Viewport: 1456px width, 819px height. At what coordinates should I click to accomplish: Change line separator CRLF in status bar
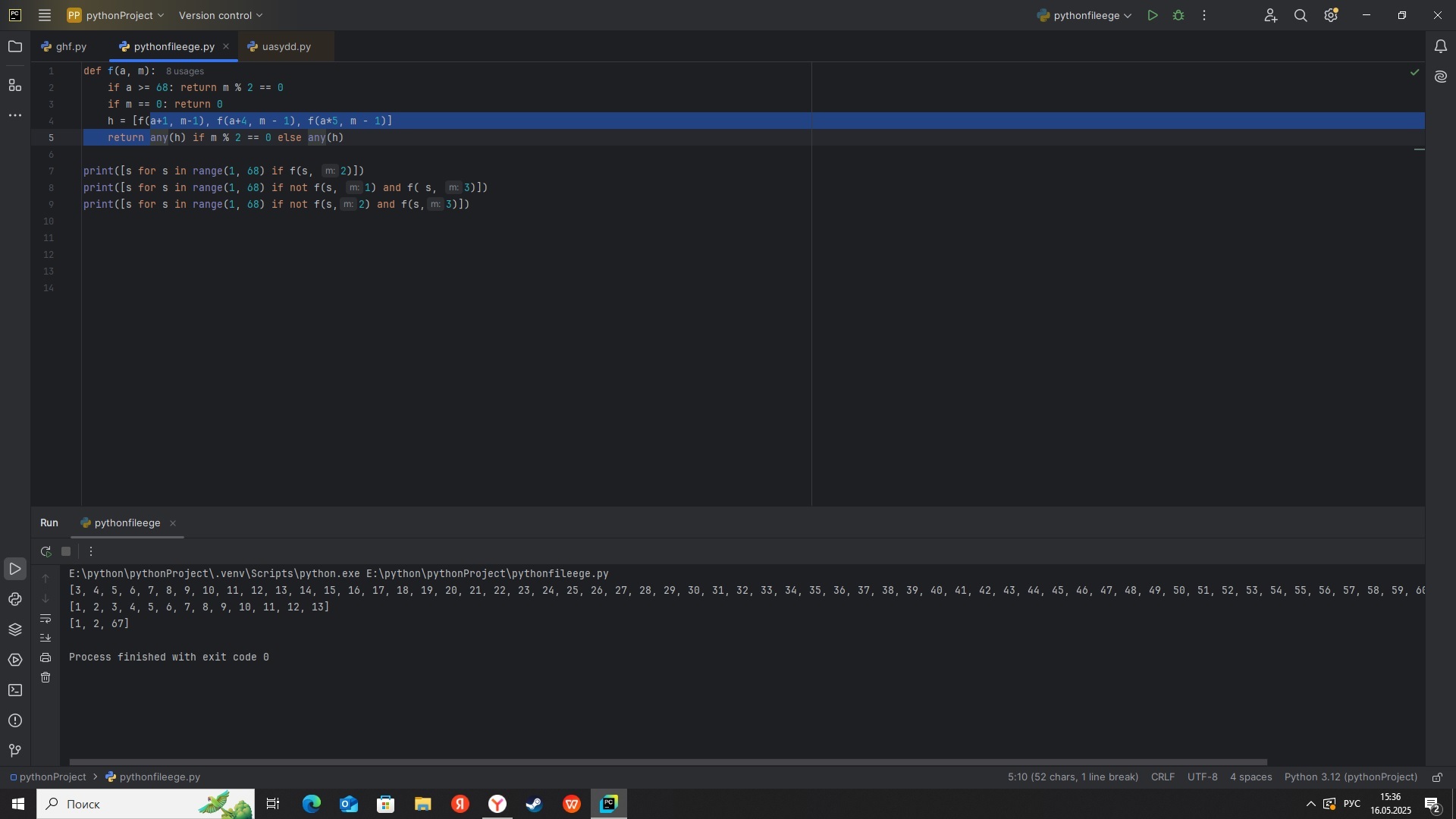pos(1163,777)
